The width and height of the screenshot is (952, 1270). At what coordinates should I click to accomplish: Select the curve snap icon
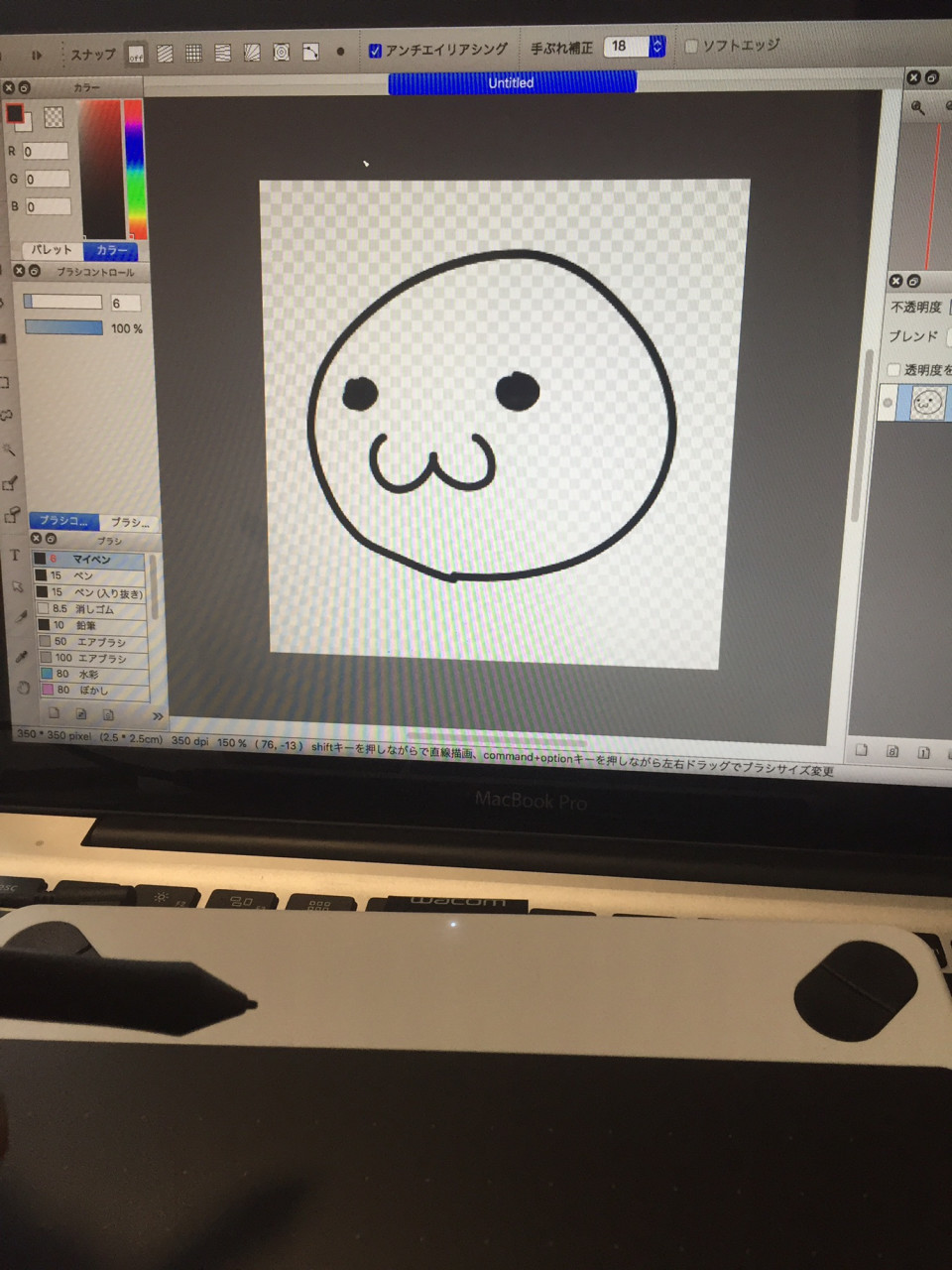tap(310, 52)
